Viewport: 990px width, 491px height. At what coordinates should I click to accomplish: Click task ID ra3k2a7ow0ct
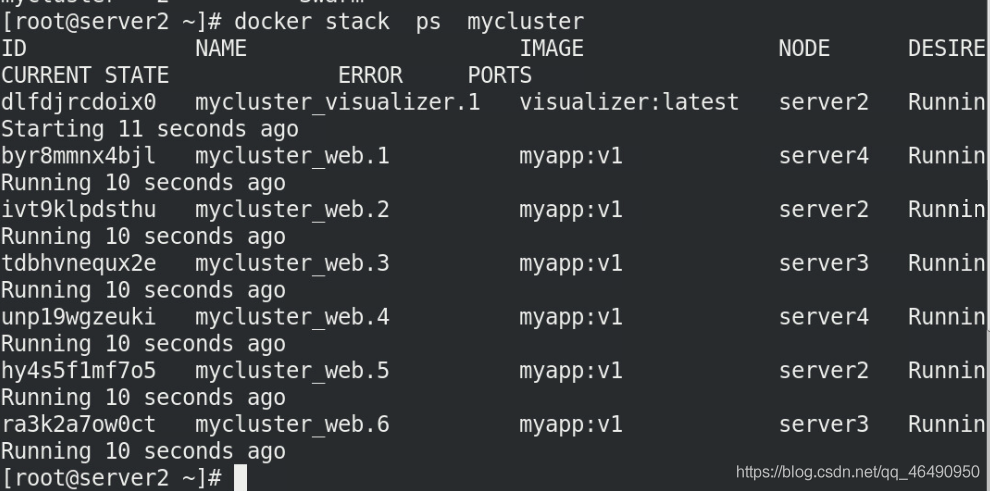click(78, 424)
